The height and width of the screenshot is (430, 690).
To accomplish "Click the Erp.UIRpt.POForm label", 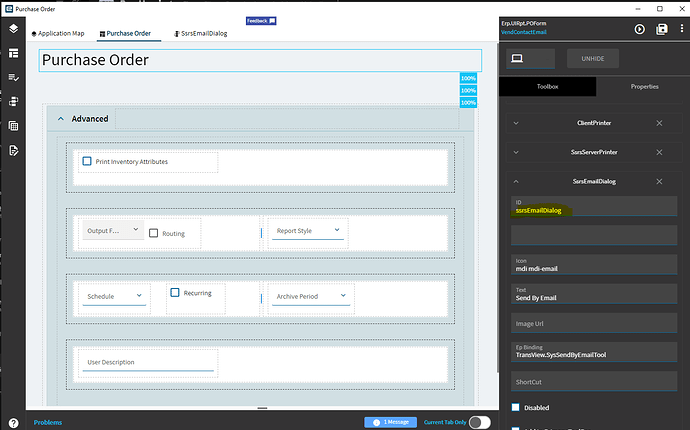I will pos(523,23).
